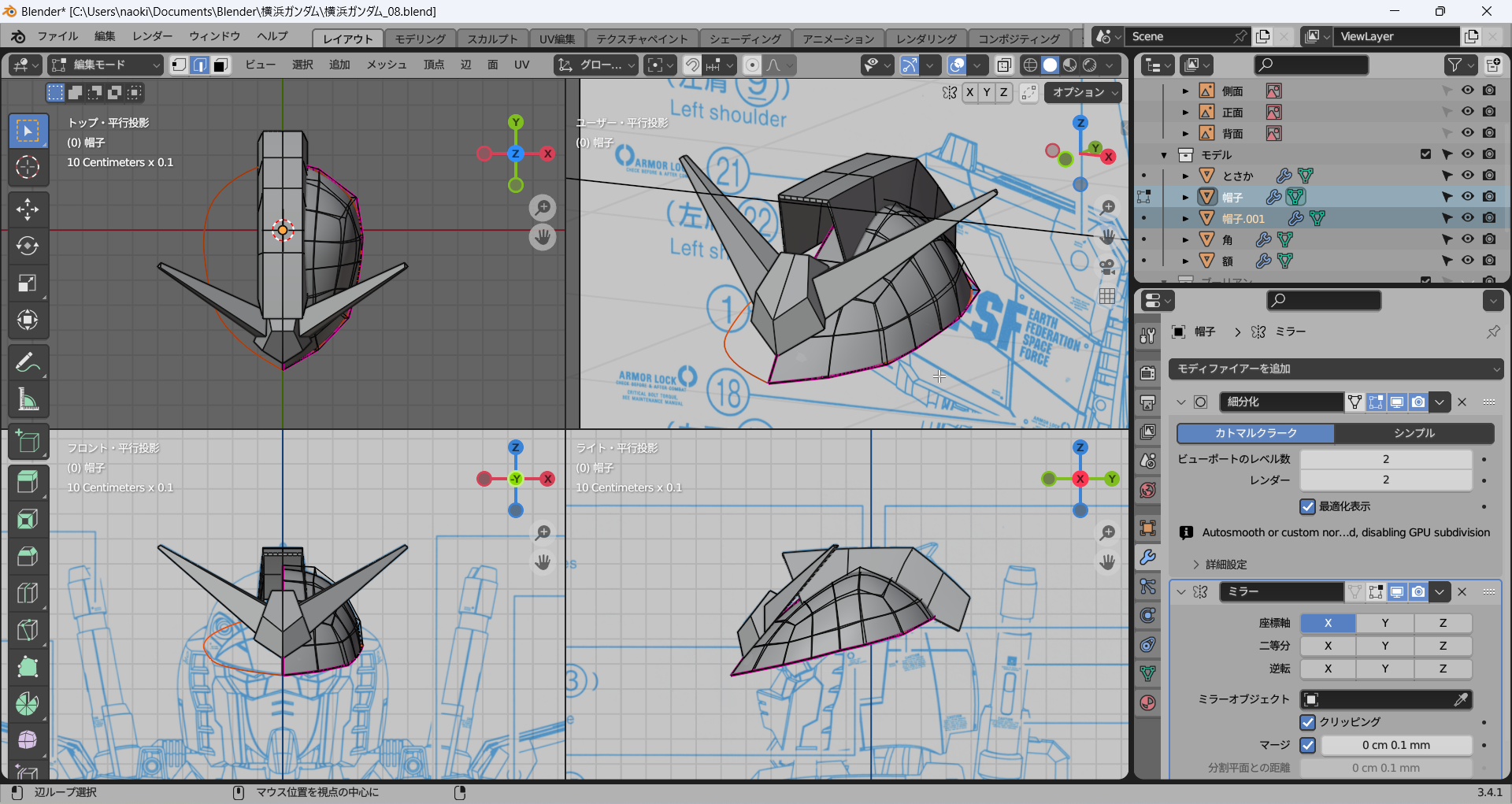This screenshot has height=804, width=1512.
Task: Enable the Y mirror axis button in 座標軸
Action: (1384, 623)
